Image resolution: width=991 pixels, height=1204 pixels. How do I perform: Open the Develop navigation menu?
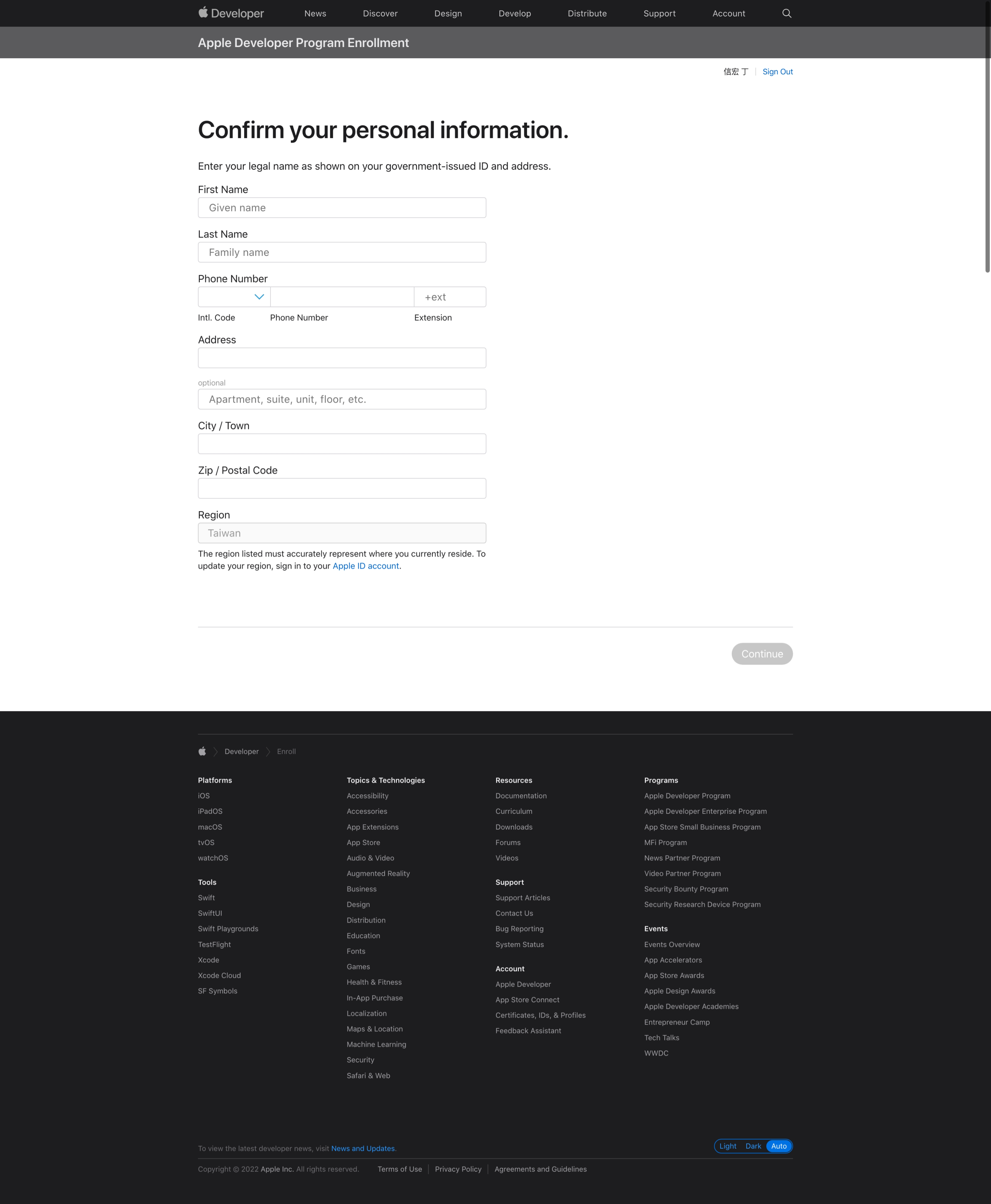click(514, 14)
